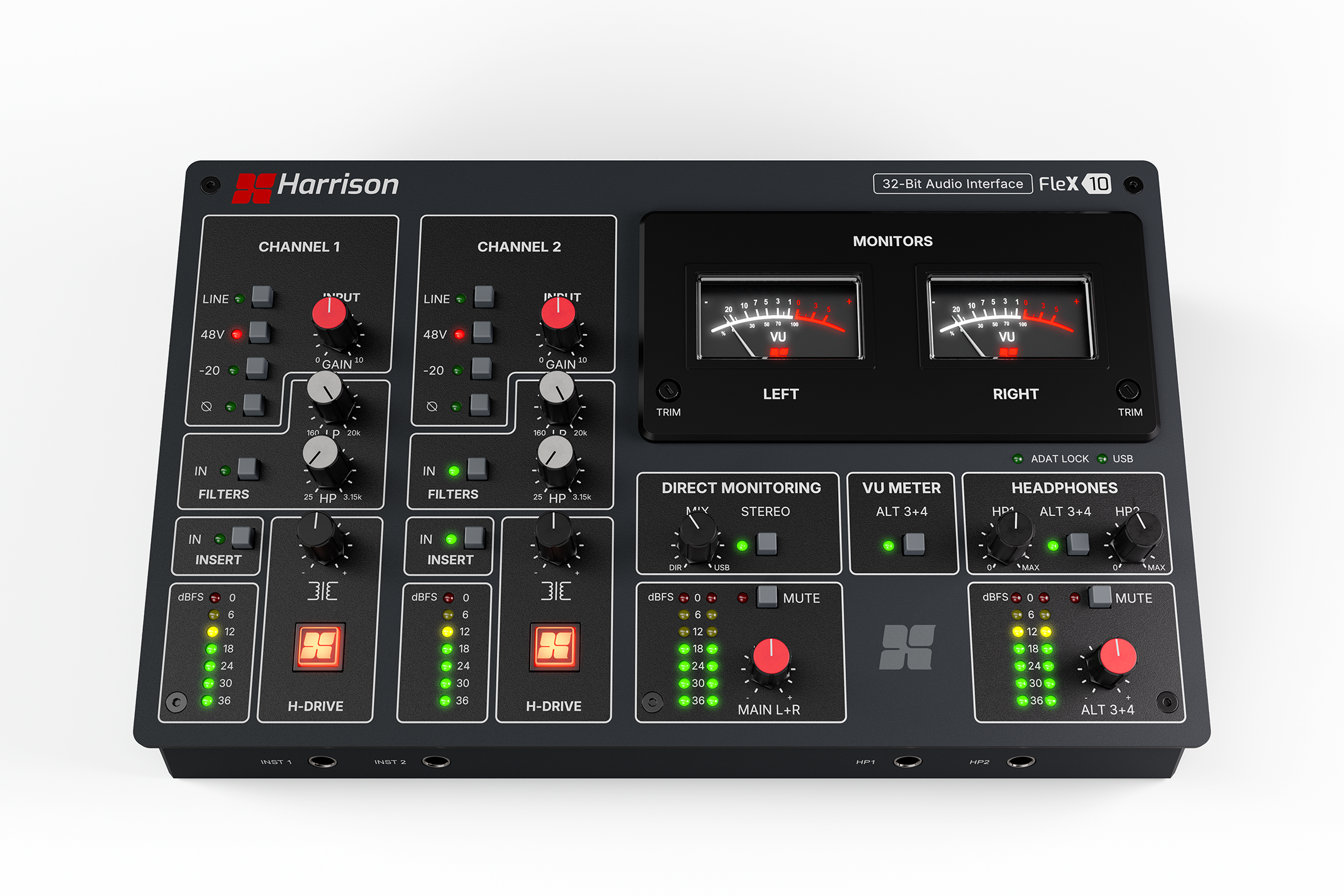
Task: Click the grey Harrison emblem between meters
Action: click(907, 647)
